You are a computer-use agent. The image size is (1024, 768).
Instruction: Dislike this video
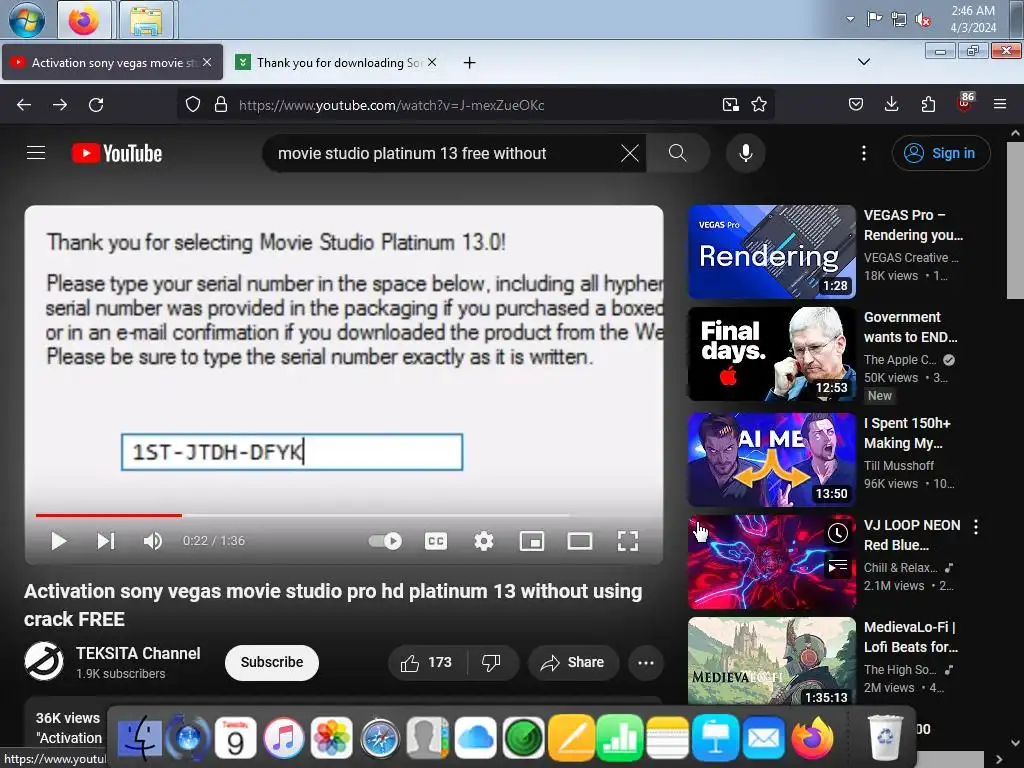point(492,662)
